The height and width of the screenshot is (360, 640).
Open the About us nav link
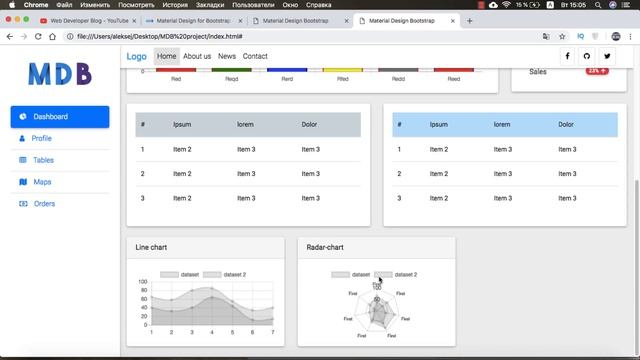click(x=197, y=56)
